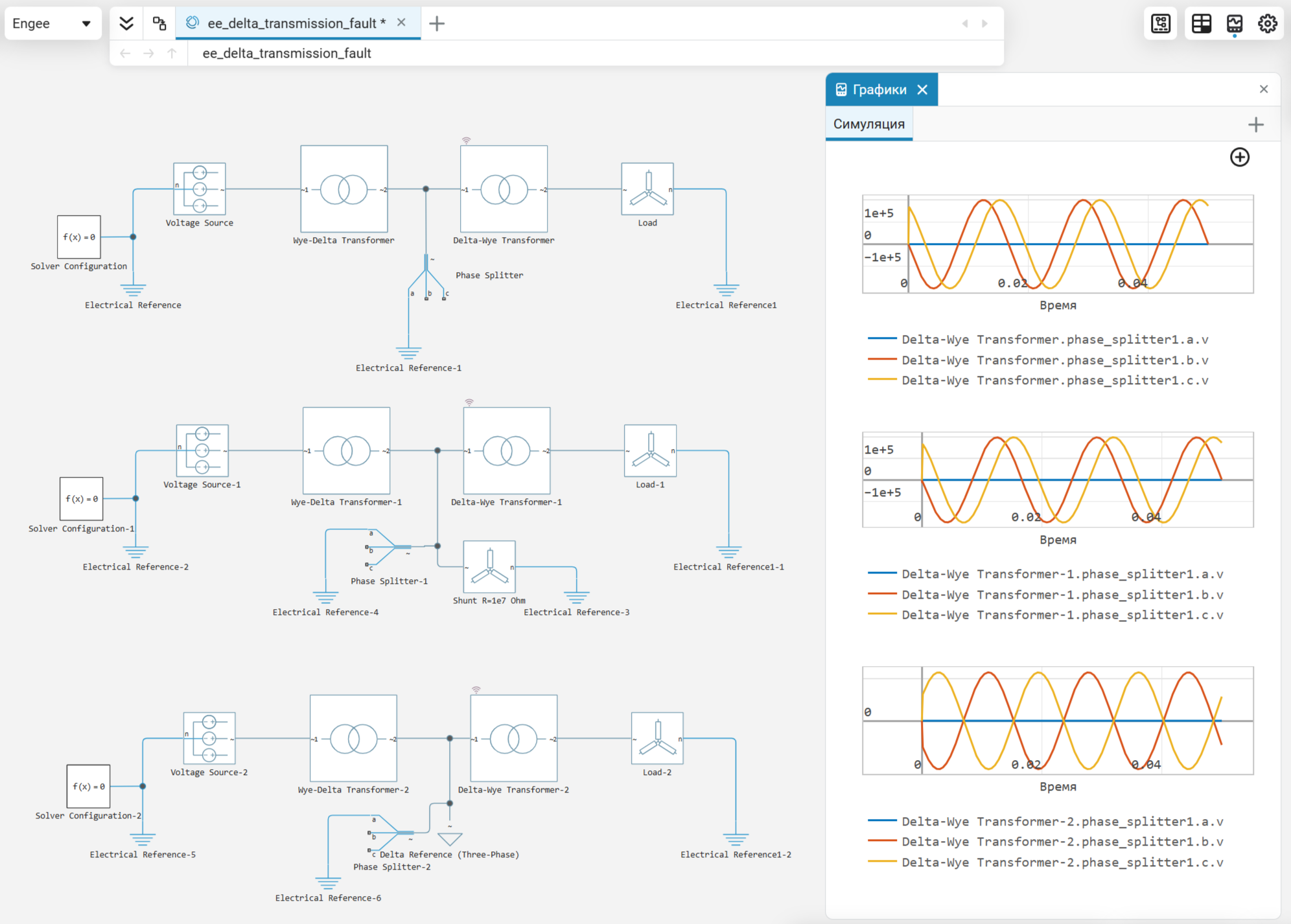Select the Solver Configuration block
Screen dimensions: 1291x924
pos(79,237)
